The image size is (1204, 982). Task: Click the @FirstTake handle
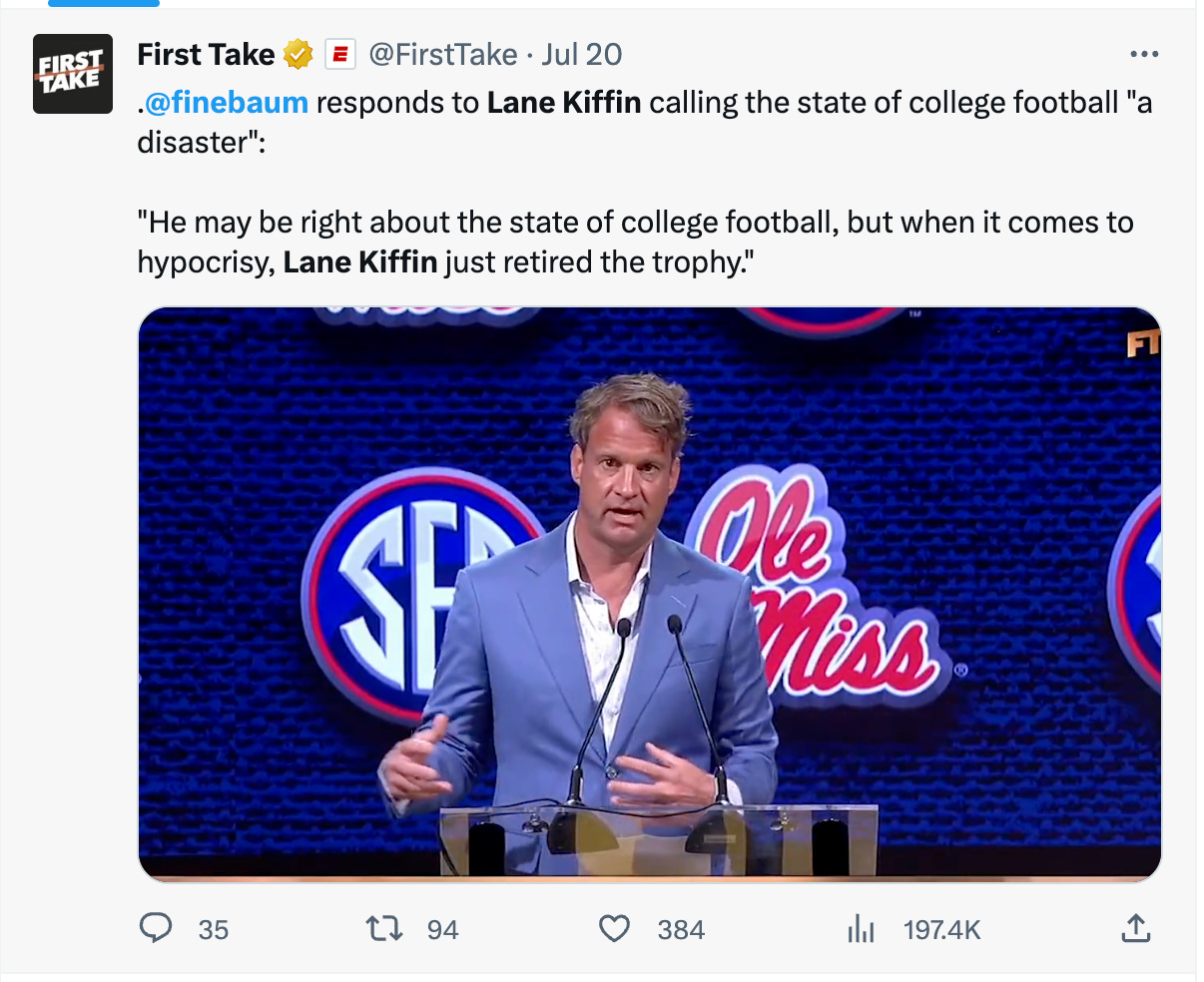pyautogui.click(x=443, y=54)
